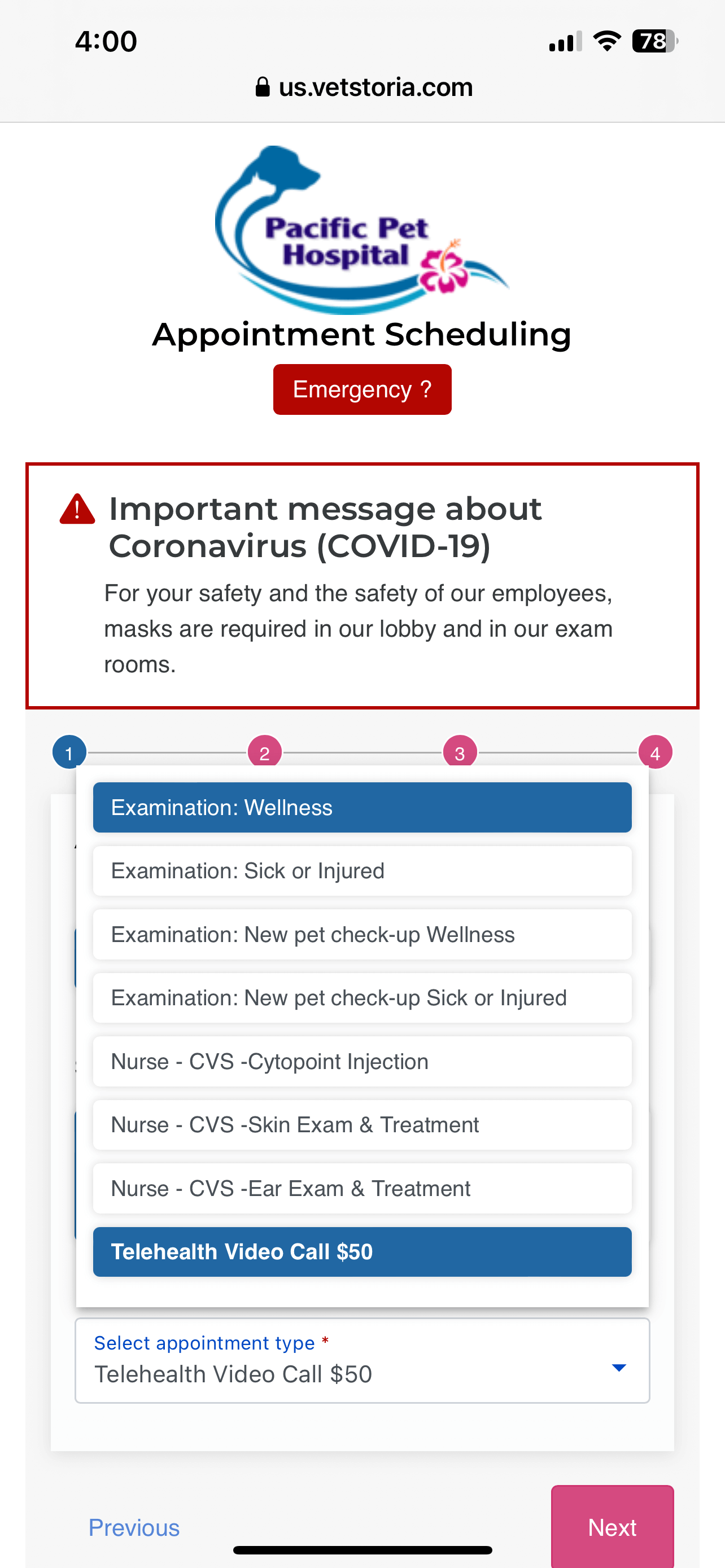Image resolution: width=725 pixels, height=1568 pixels.
Task: Tap the Pacific Pet Hospital logo
Action: pyautogui.click(x=362, y=230)
